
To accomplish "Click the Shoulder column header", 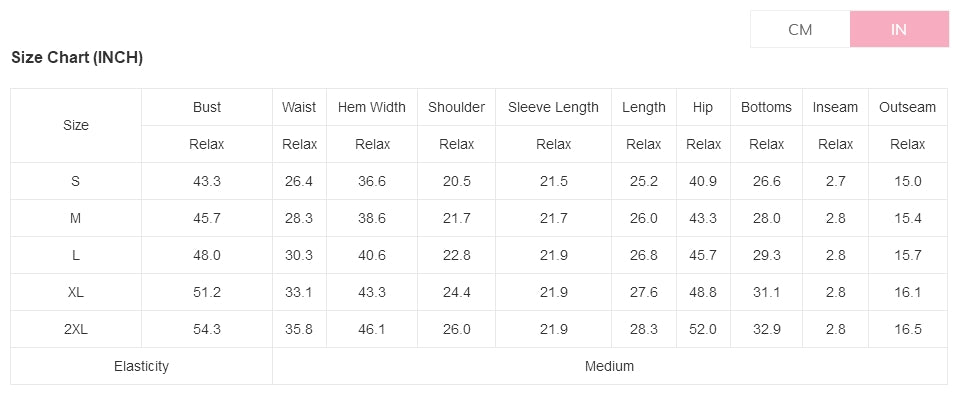I will point(456,107).
